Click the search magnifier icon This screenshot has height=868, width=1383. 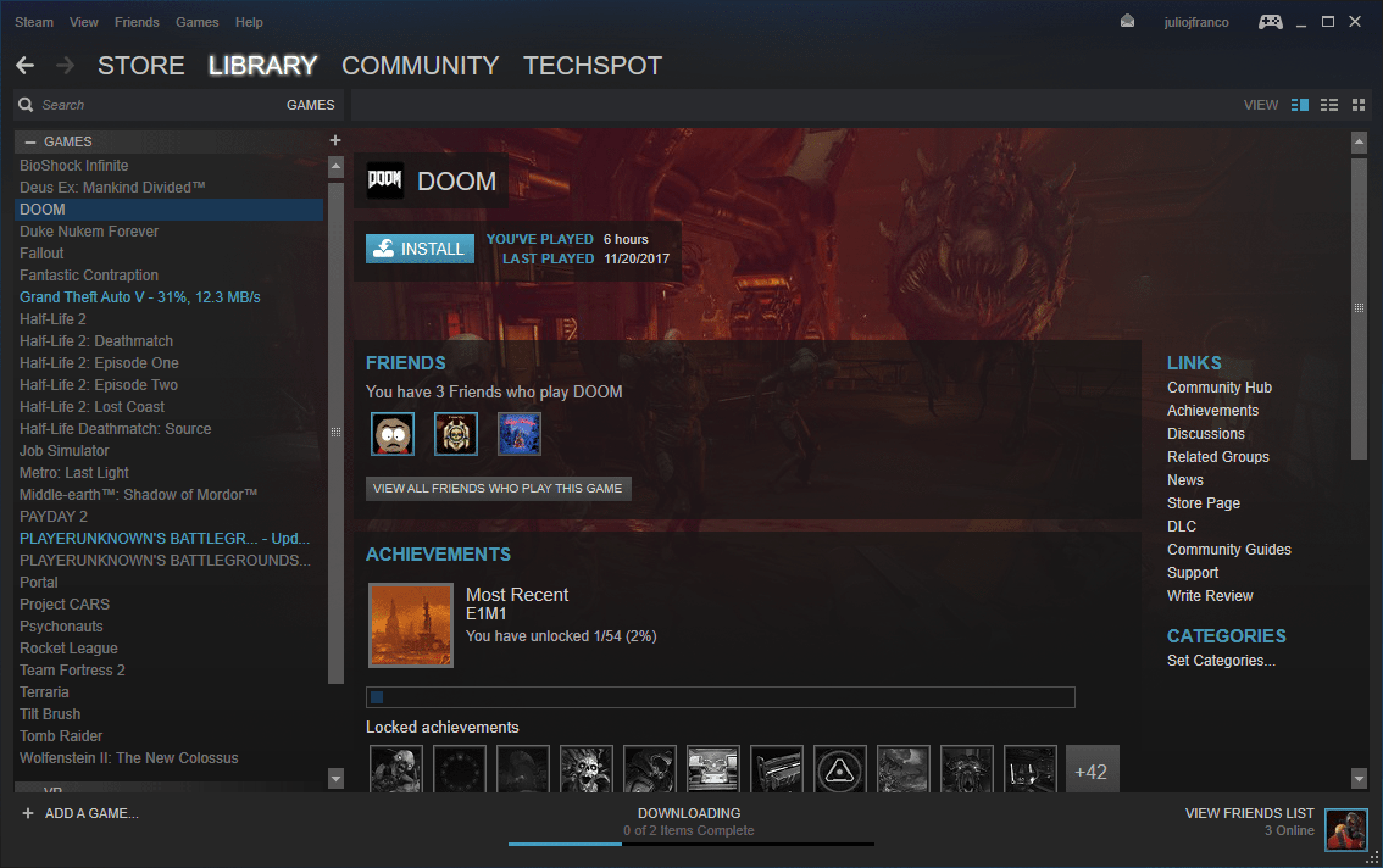(x=26, y=105)
